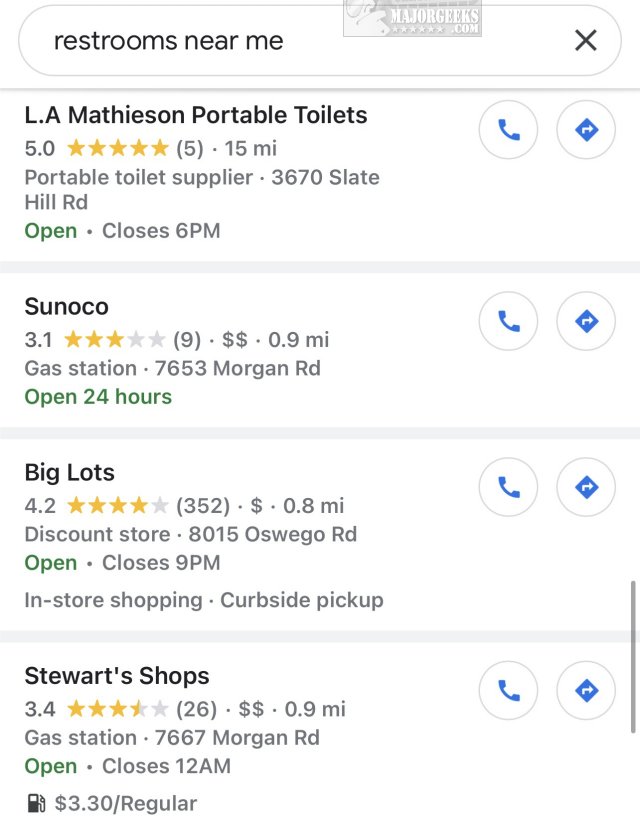Tap the phone icon for Stewart's Shops
Screen dimensions: 640x829
pyautogui.click(x=508, y=691)
